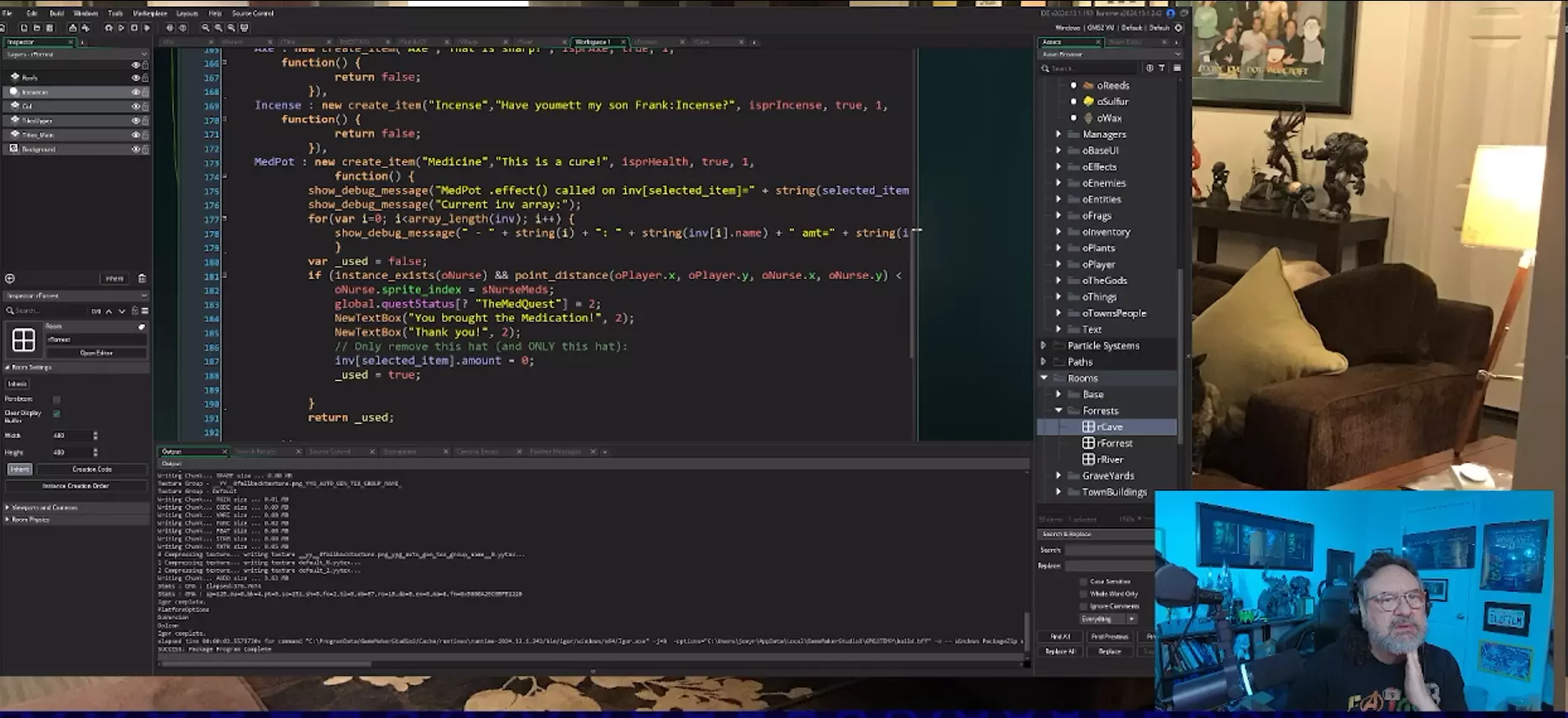Screen dimensions: 1568x718
Task: Click the blue user account icon
Action: [1171, 13]
